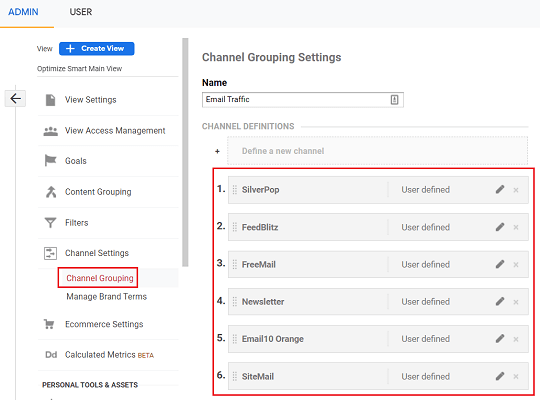Click the SiteMail channel name
This screenshot has width=540, height=400.
point(258,377)
